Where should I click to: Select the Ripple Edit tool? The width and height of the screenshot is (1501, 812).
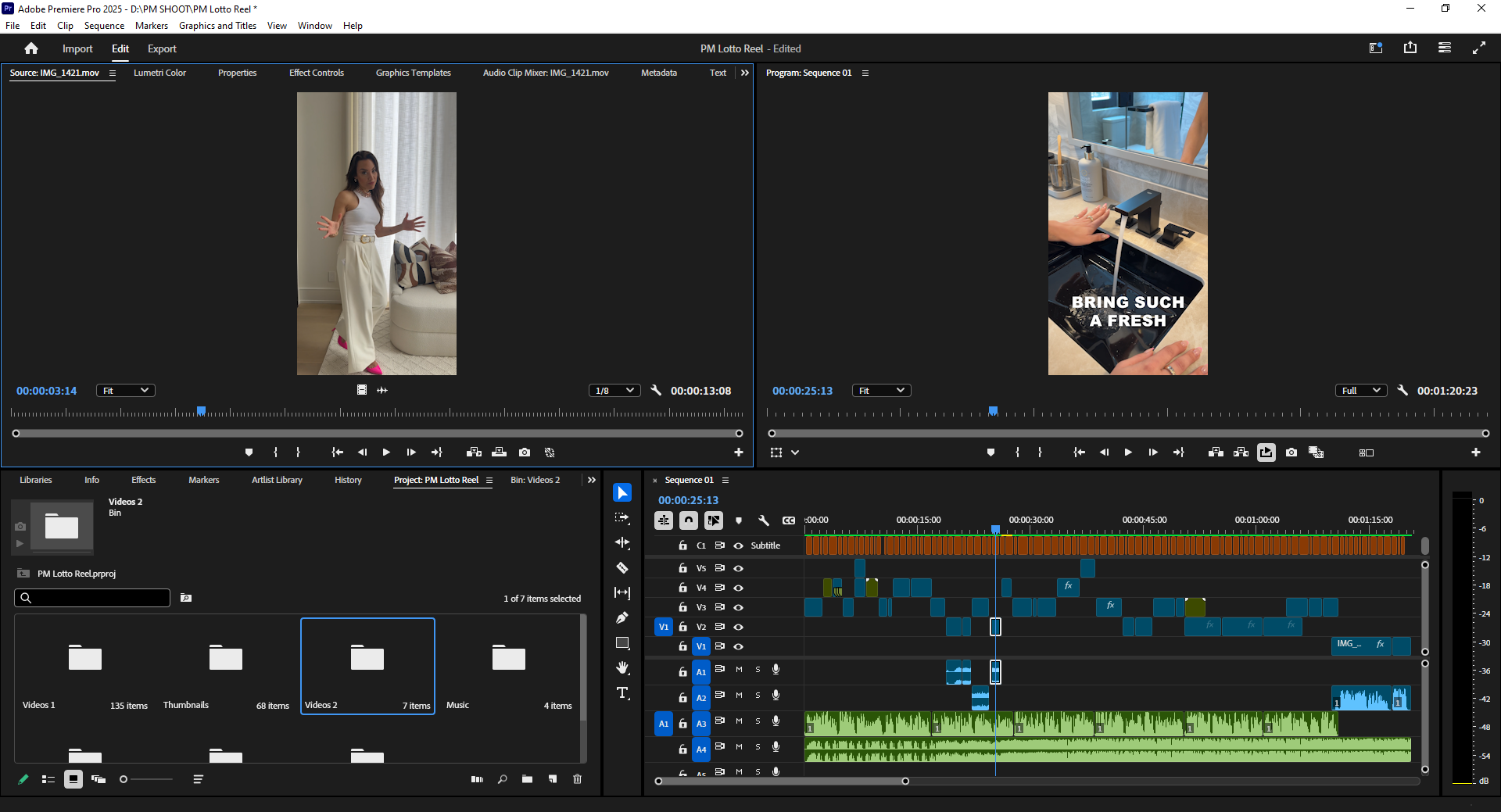tap(622, 542)
